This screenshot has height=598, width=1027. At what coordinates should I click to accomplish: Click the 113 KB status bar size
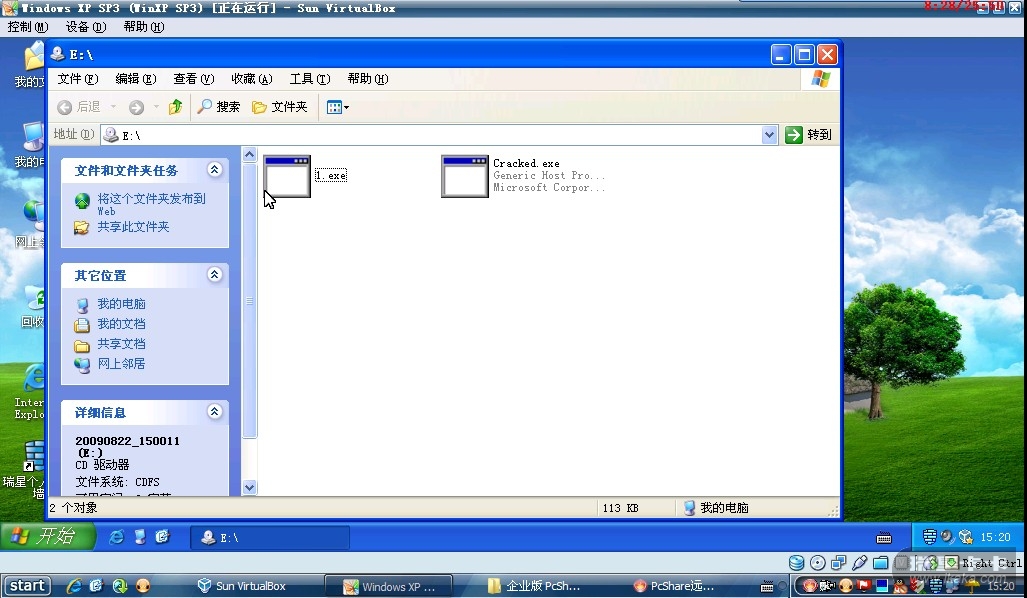point(620,508)
